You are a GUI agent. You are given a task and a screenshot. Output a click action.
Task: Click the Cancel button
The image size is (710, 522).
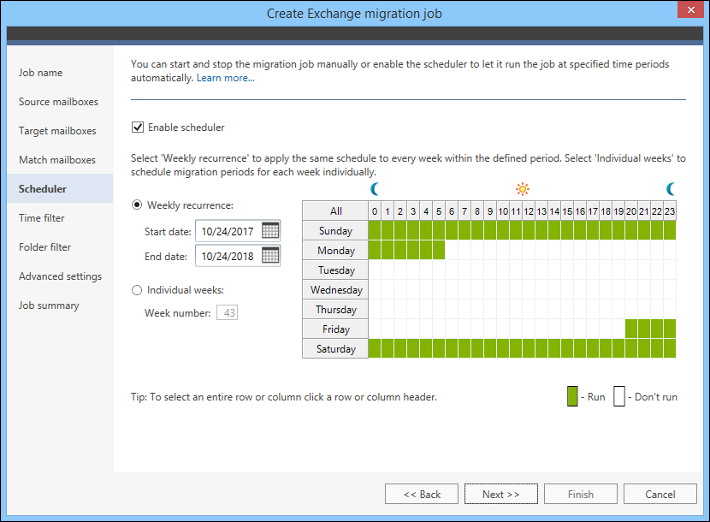660,494
